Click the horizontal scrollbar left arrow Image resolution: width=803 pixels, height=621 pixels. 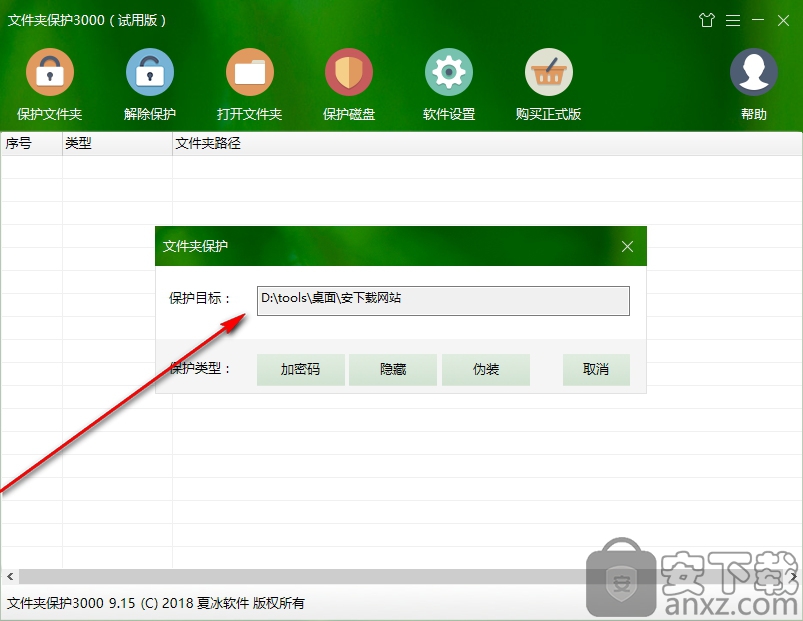click(10, 576)
